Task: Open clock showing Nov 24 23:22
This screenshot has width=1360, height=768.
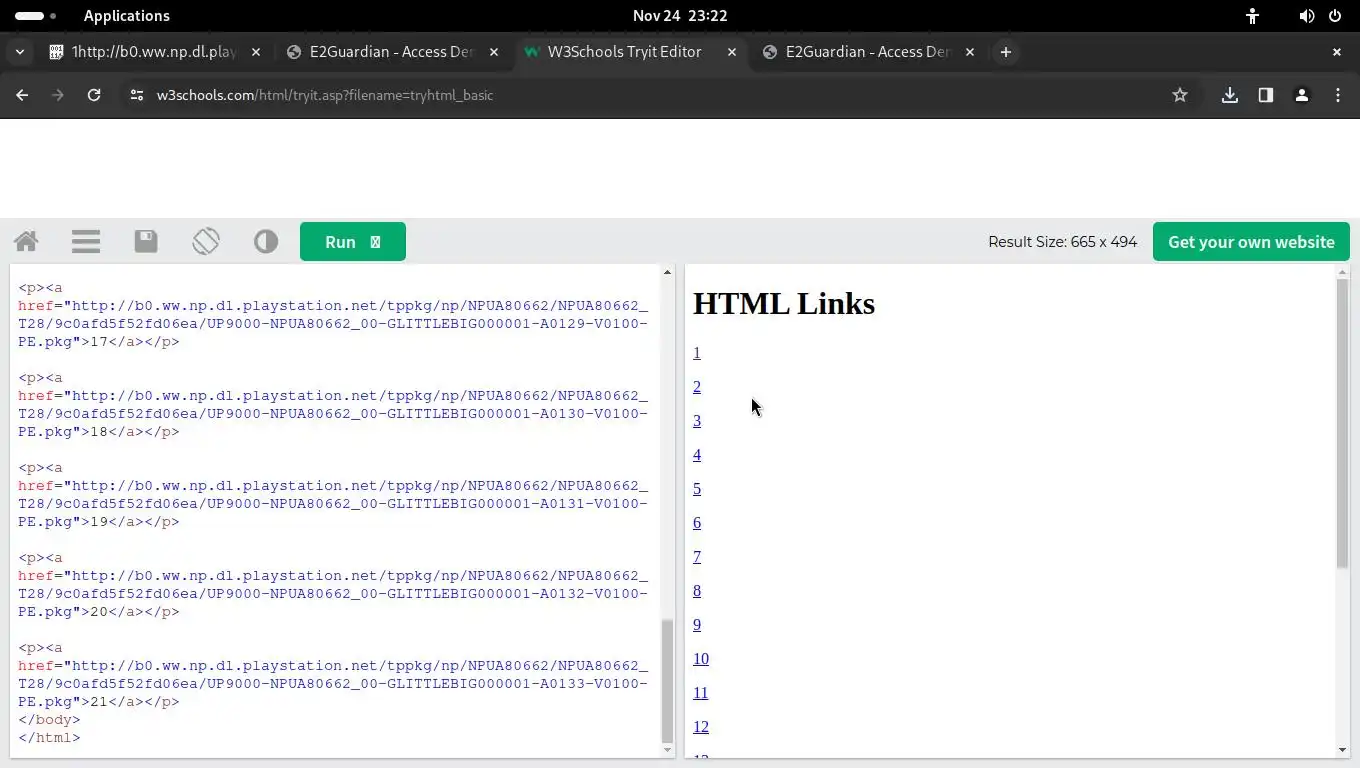Action: point(680,16)
